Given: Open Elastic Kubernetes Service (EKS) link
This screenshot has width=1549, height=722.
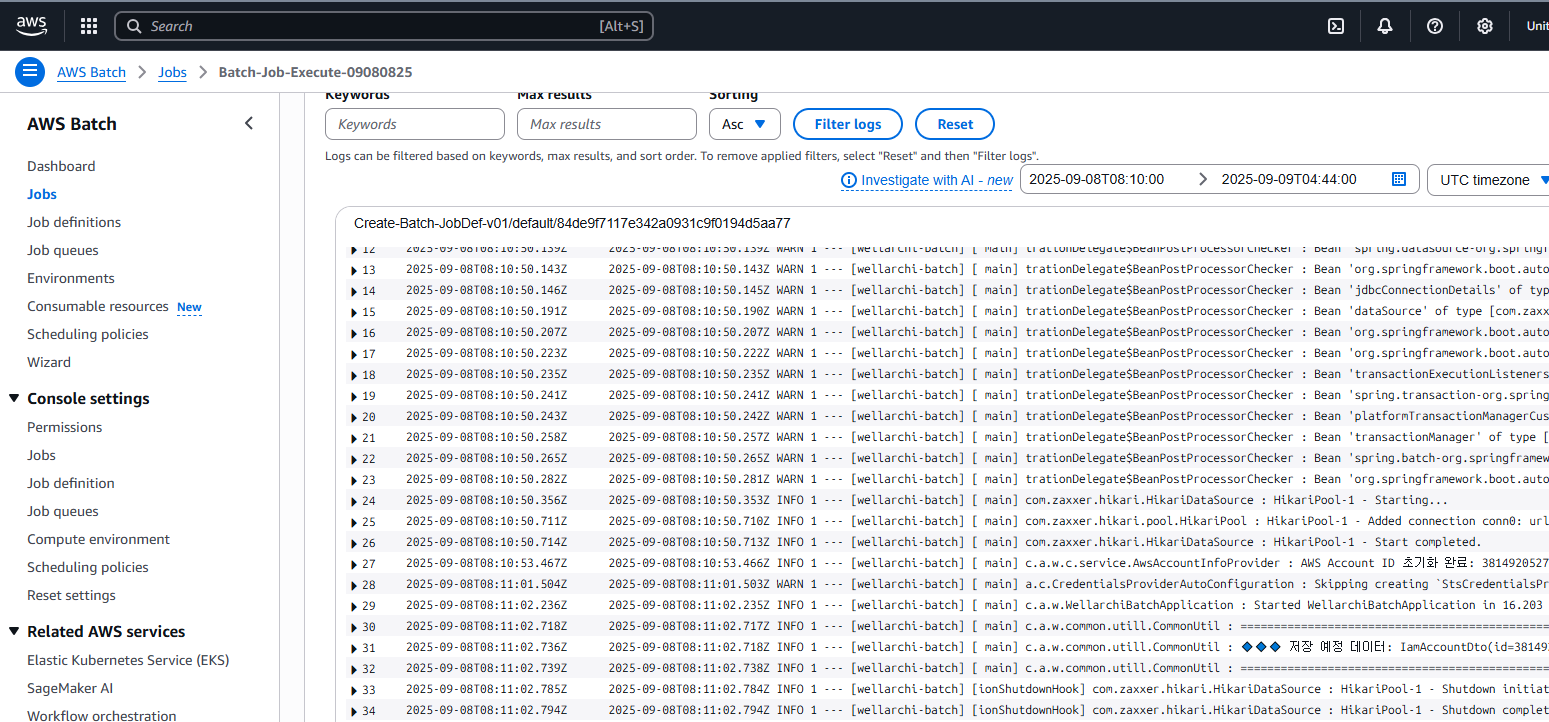Looking at the screenshot, I should (x=128, y=660).
